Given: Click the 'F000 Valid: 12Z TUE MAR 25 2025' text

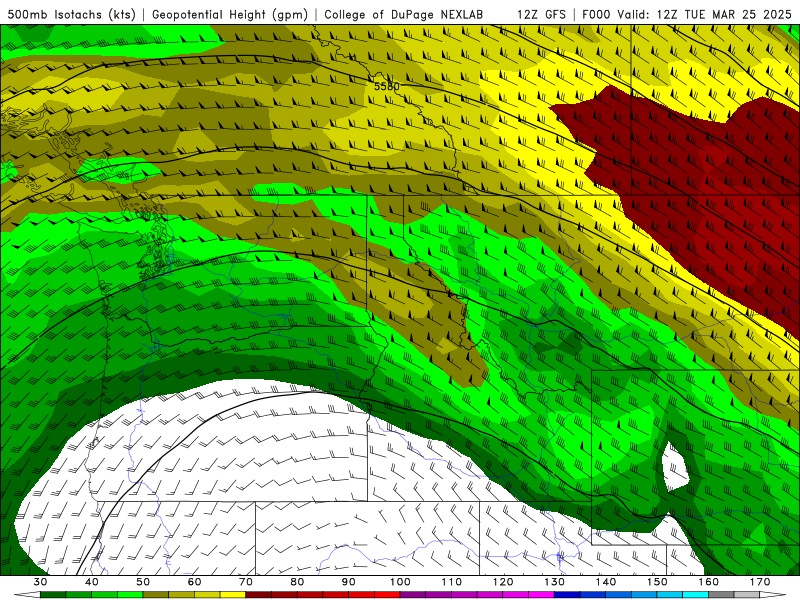Looking at the screenshot, I should (x=687, y=14).
